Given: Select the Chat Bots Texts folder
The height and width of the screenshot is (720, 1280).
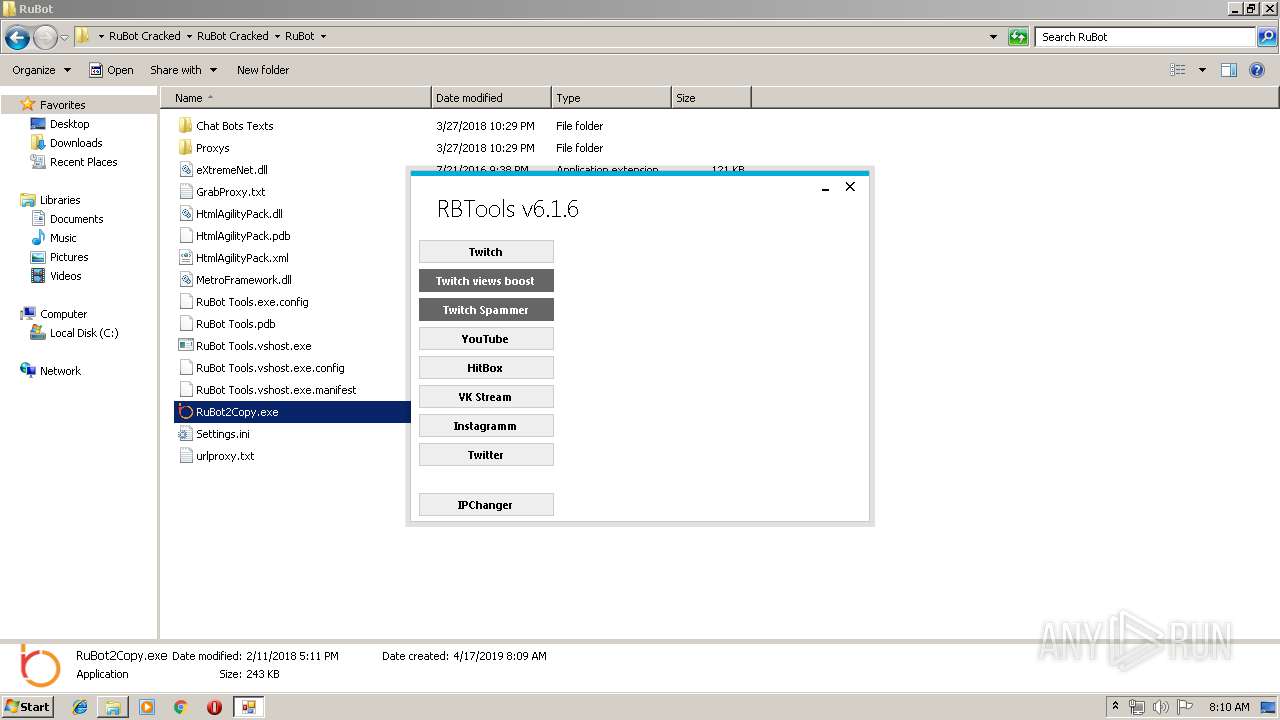Looking at the screenshot, I should pos(234,126).
